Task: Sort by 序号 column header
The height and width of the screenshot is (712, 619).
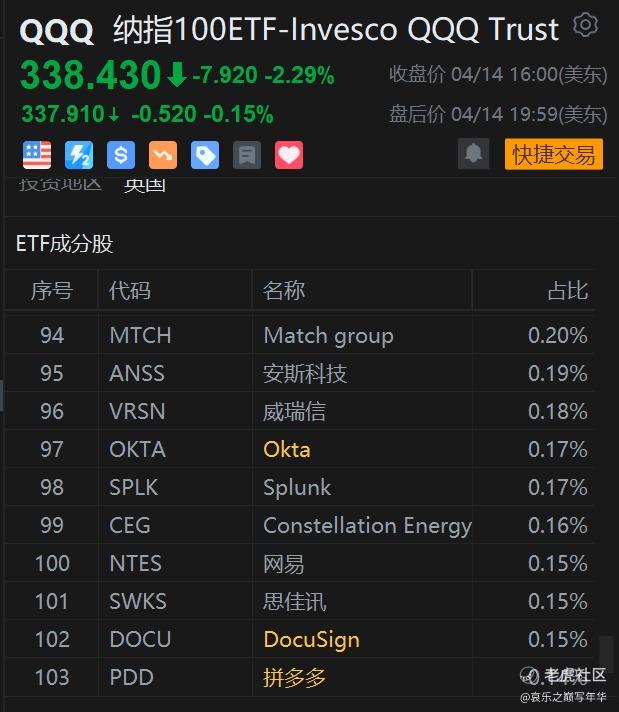Action: [x=52, y=291]
